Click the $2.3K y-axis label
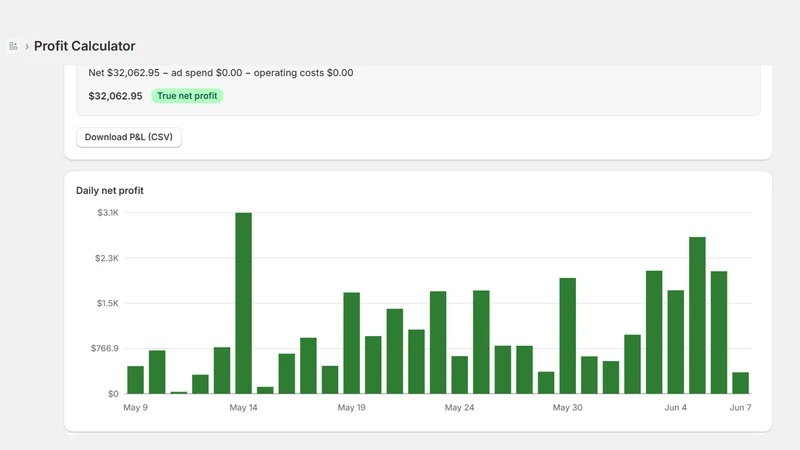The image size is (800, 450). [107, 258]
